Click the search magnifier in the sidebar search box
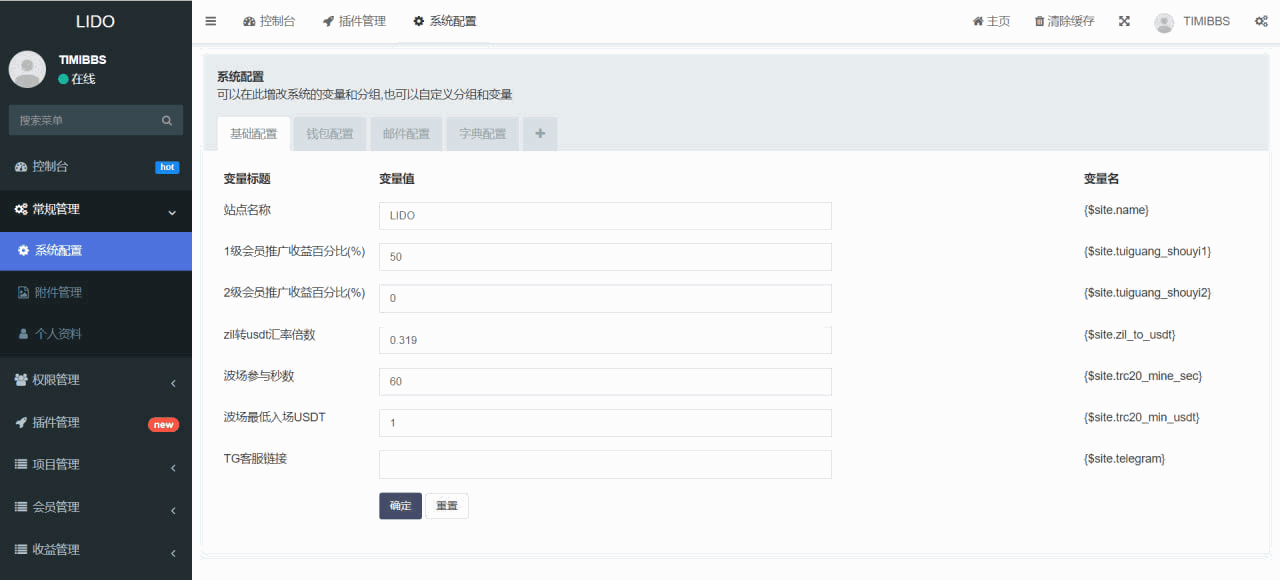The height and width of the screenshot is (580, 1280). (x=166, y=119)
